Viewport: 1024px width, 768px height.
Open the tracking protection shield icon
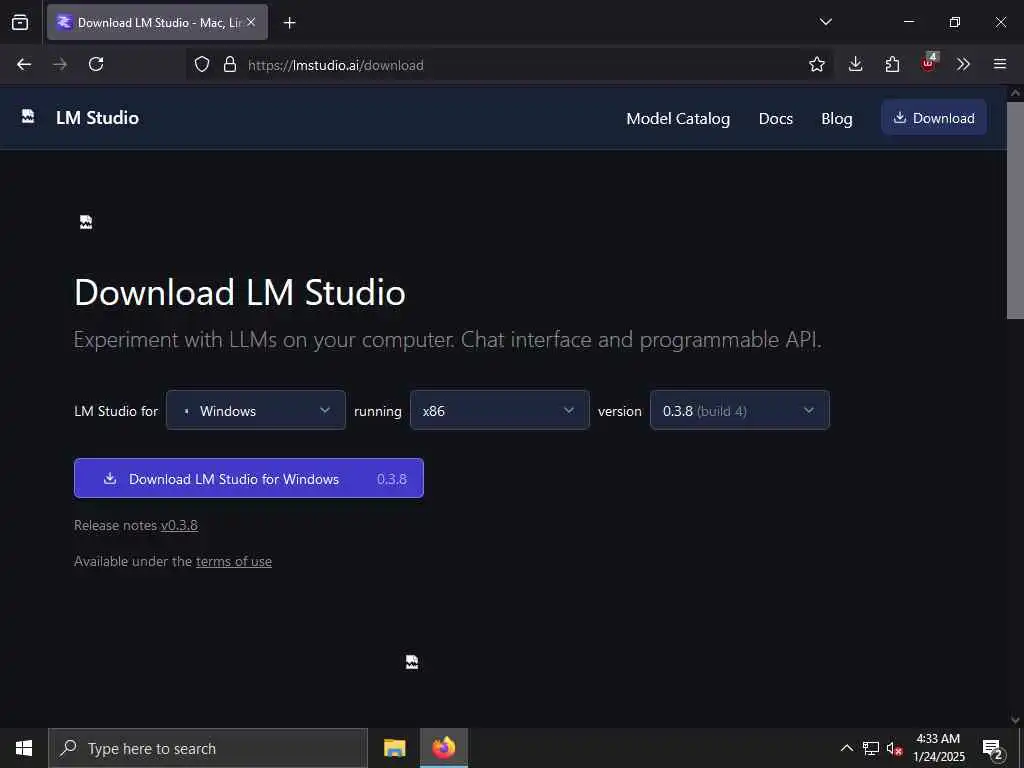pos(202,64)
